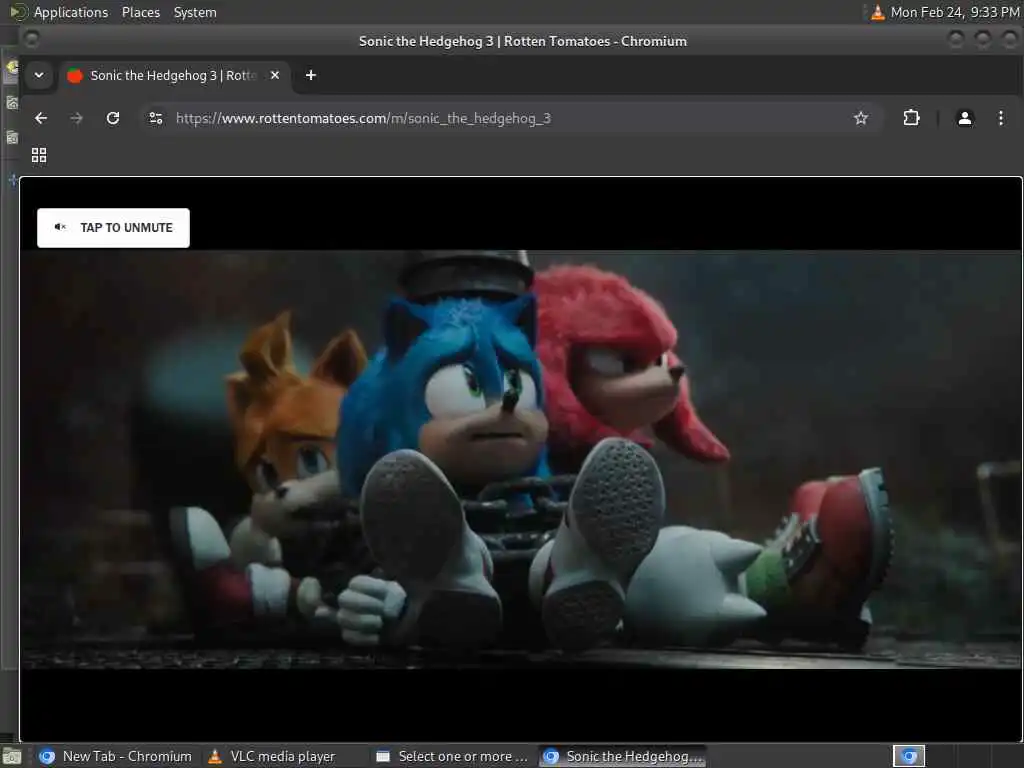Click the tomato favicon on the tab
The image size is (1024, 768).
click(75, 76)
